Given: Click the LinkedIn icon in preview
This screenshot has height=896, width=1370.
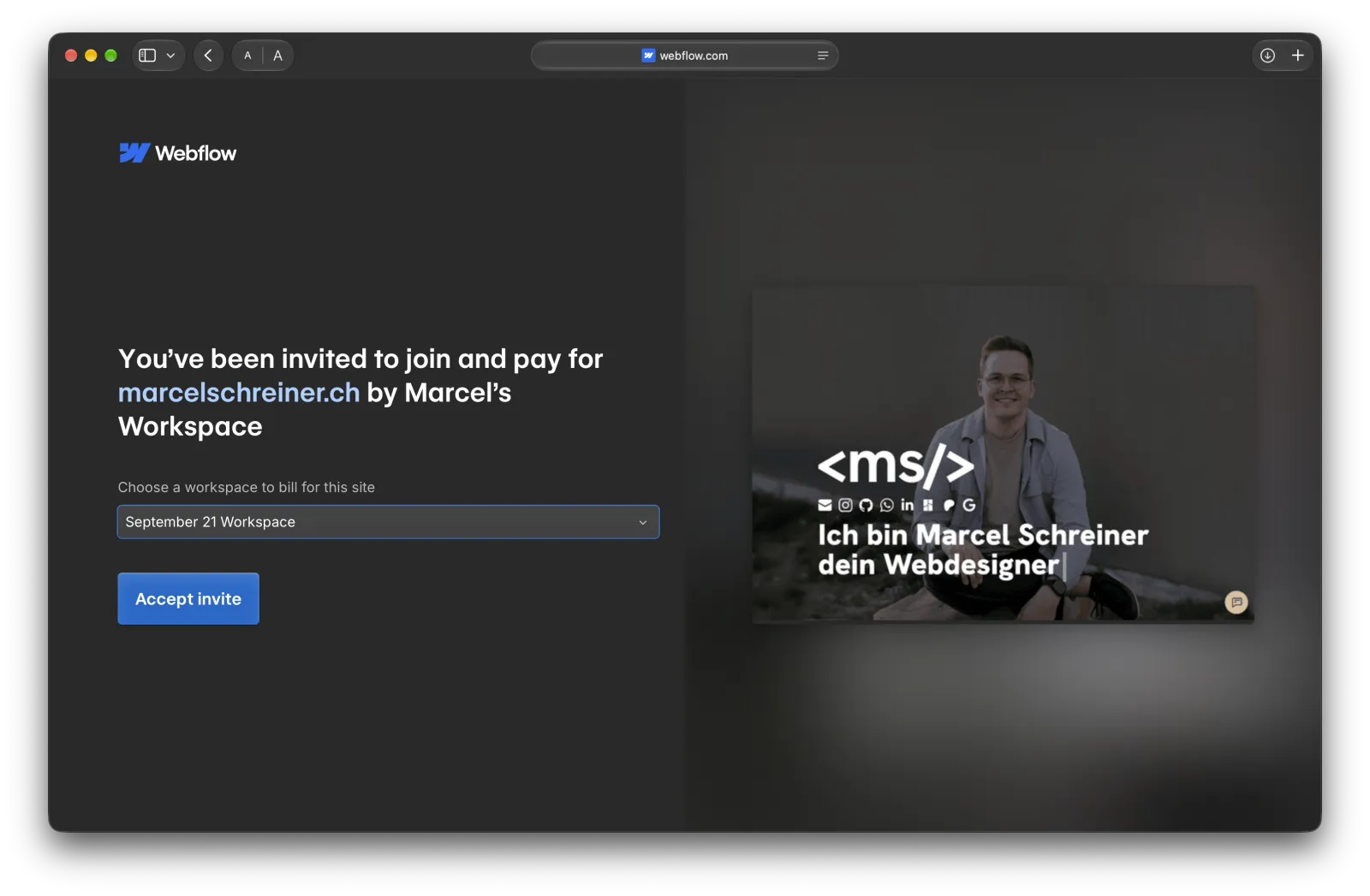Looking at the screenshot, I should pos(907,505).
